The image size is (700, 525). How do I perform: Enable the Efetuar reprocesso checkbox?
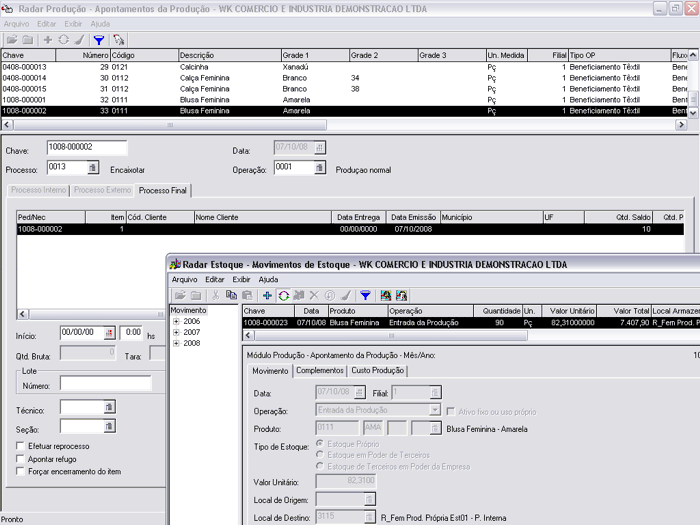(20, 446)
